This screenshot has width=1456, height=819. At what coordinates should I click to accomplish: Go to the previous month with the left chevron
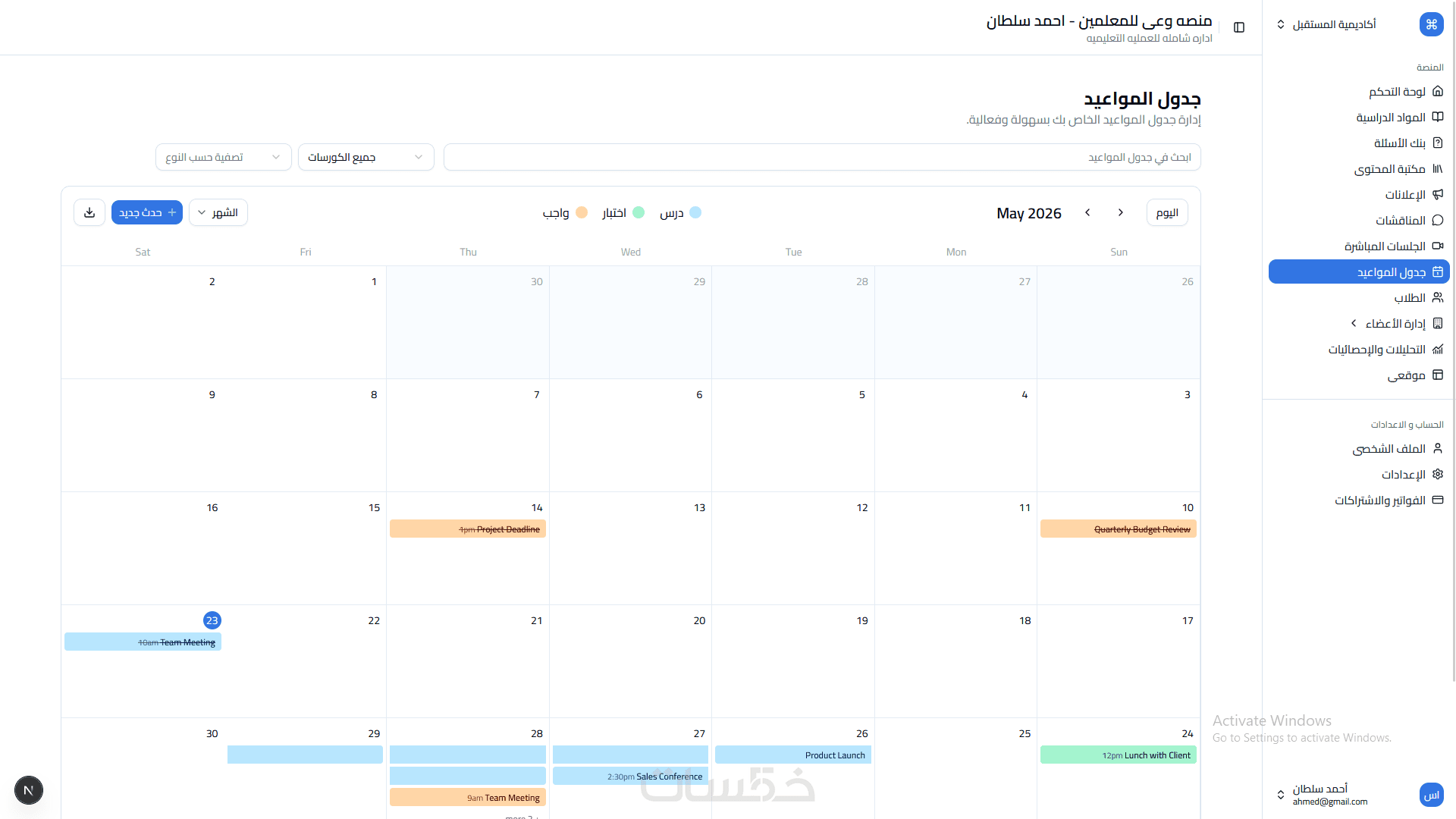[x=1087, y=212]
